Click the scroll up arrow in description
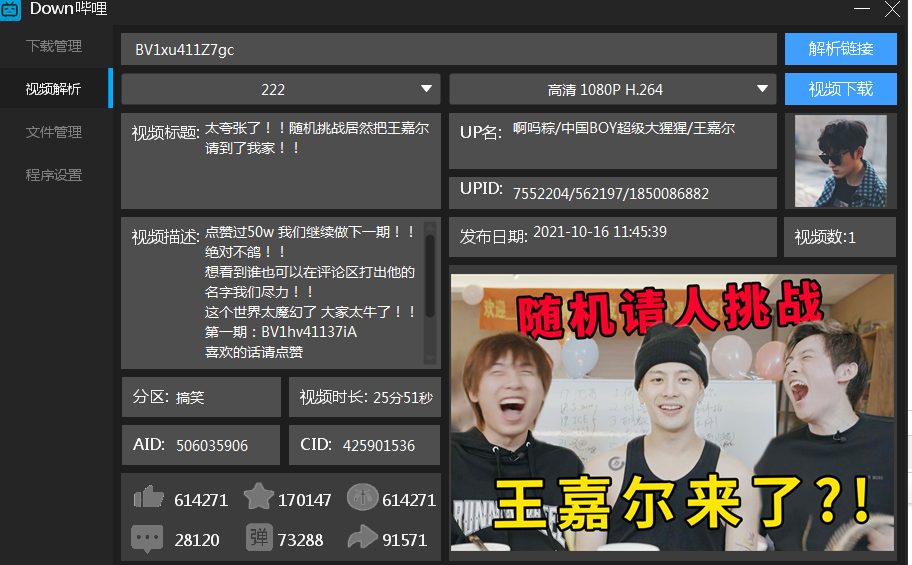Image resolution: width=912 pixels, height=565 pixels. (x=430, y=227)
